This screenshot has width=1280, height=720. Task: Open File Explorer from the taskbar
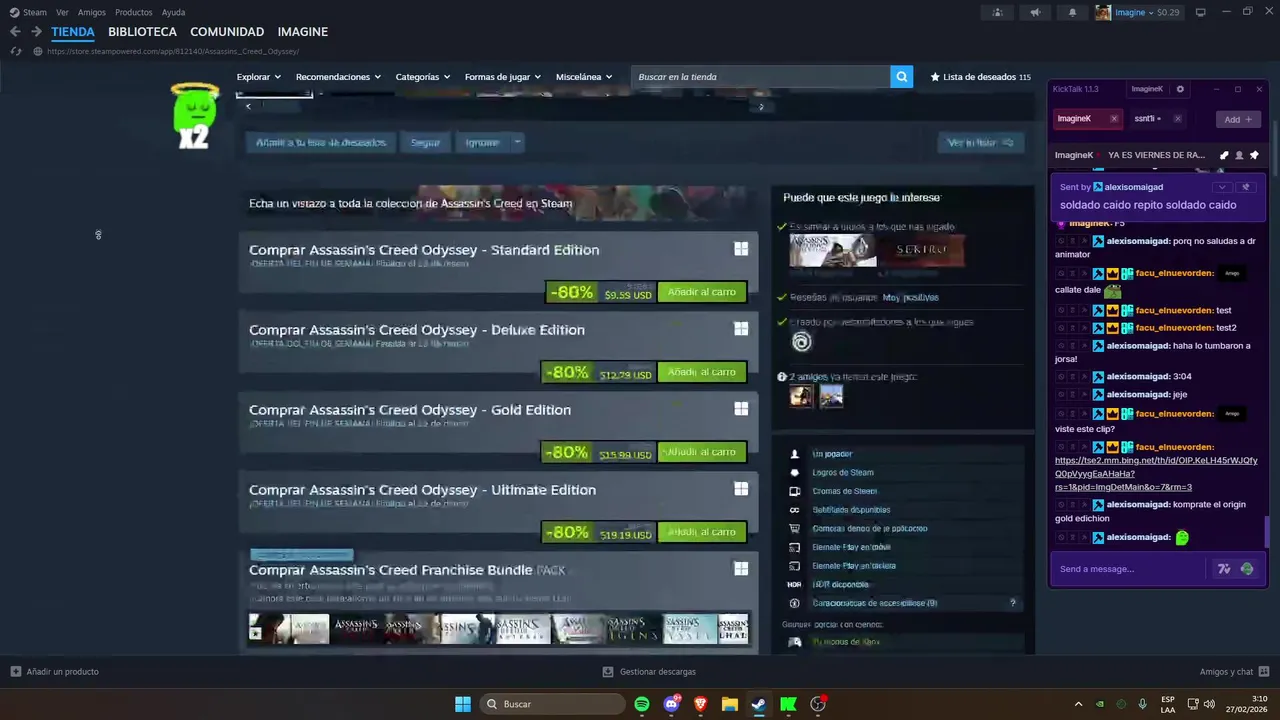730,704
